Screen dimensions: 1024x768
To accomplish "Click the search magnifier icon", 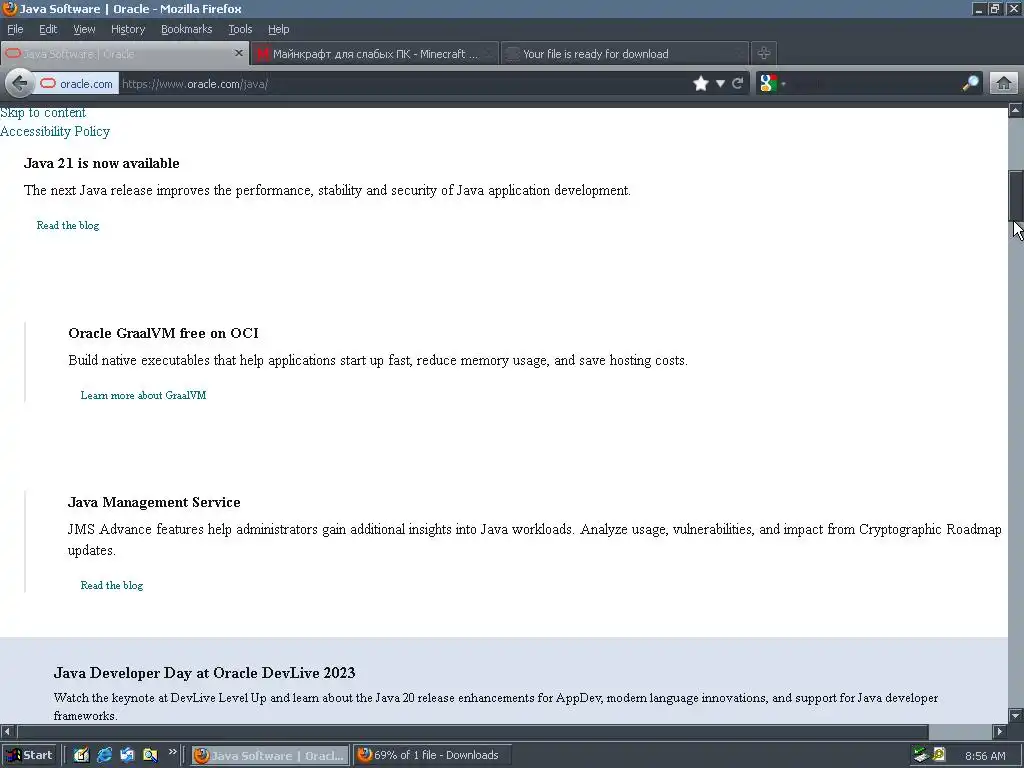I will 970,84.
